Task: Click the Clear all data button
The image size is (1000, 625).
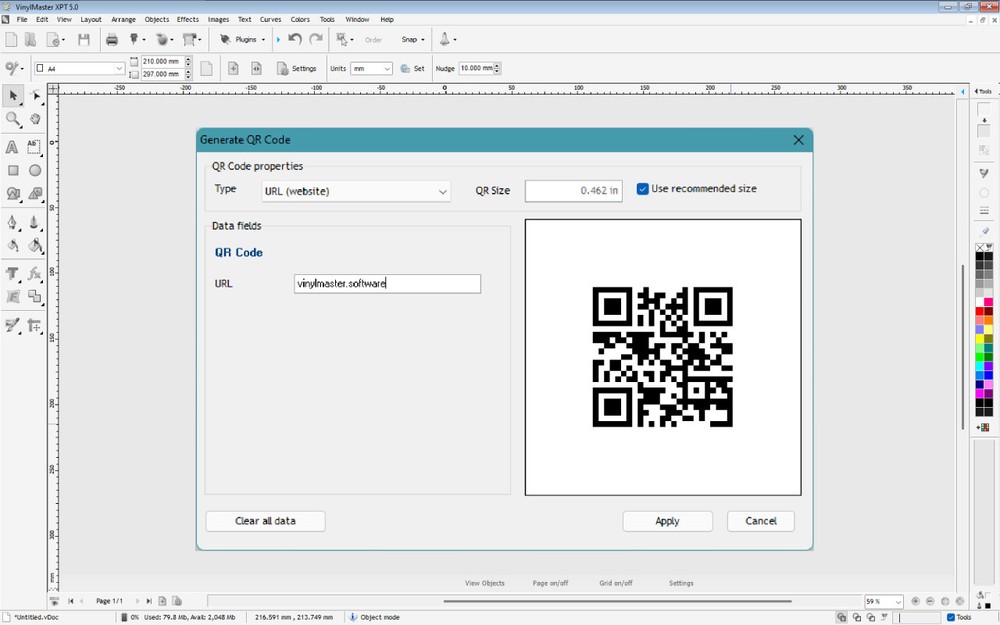Action: pos(265,521)
